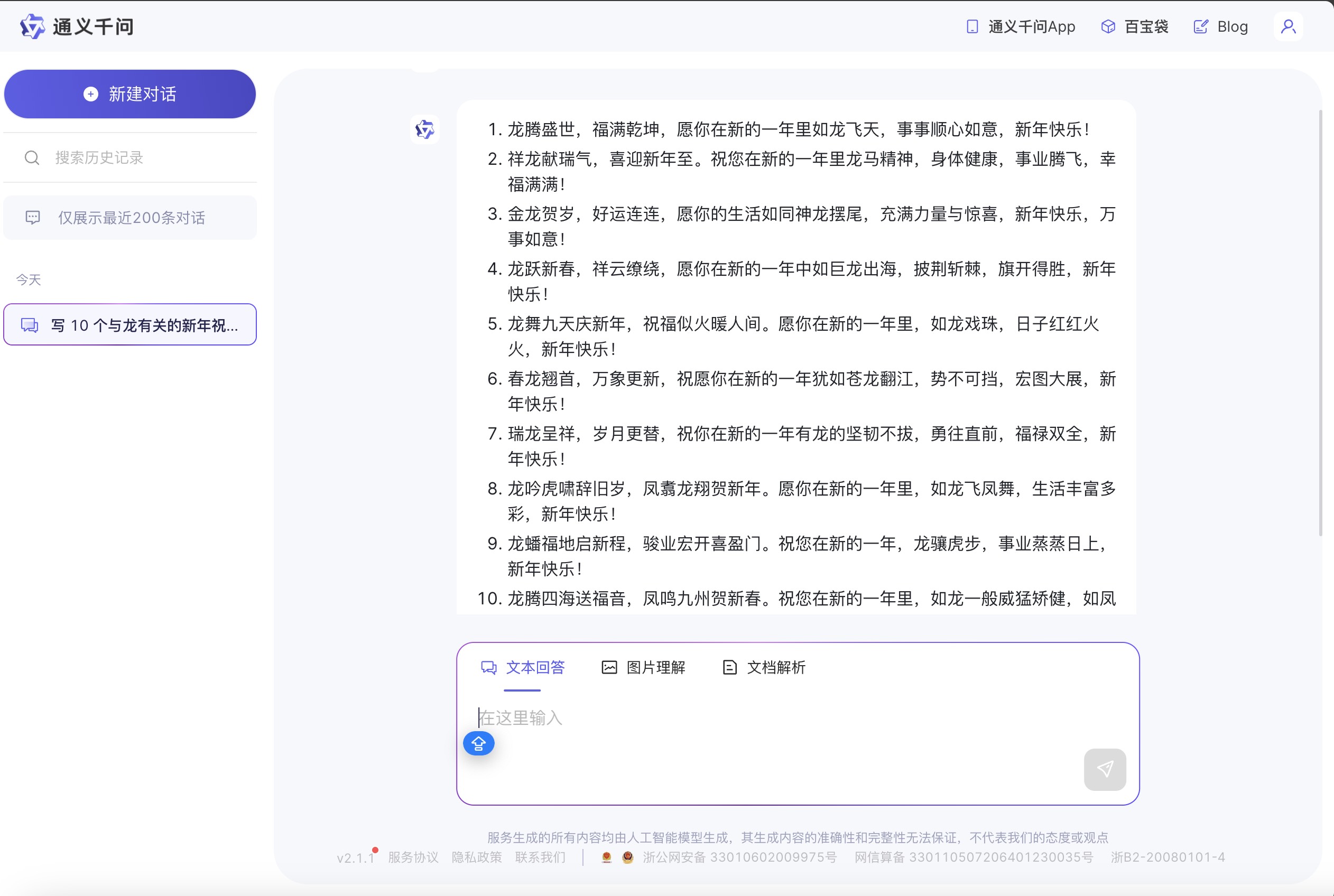Viewport: 1334px width, 896px height.
Task: Start a 新建对话 conversation
Action: (129, 93)
